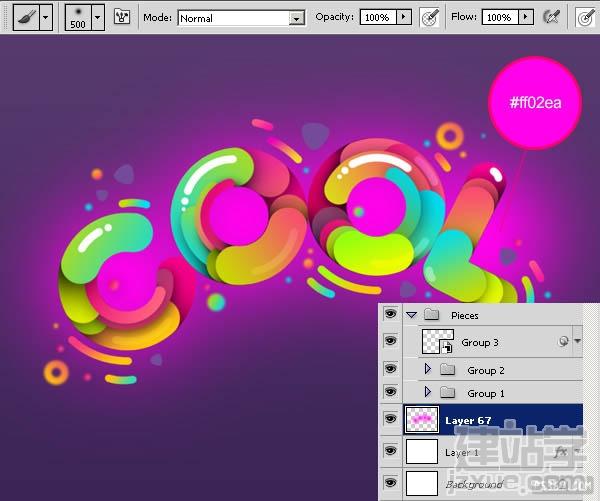Select the Group 1 folder icon

click(447, 392)
